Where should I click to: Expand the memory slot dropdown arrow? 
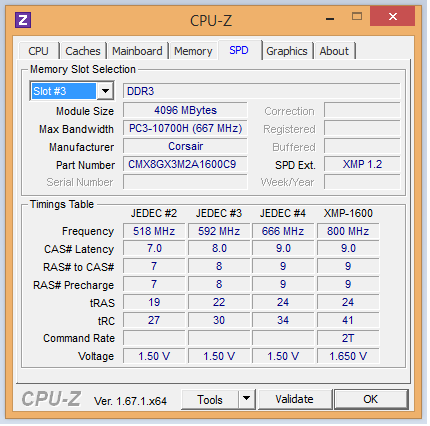click(x=105, y=91)
